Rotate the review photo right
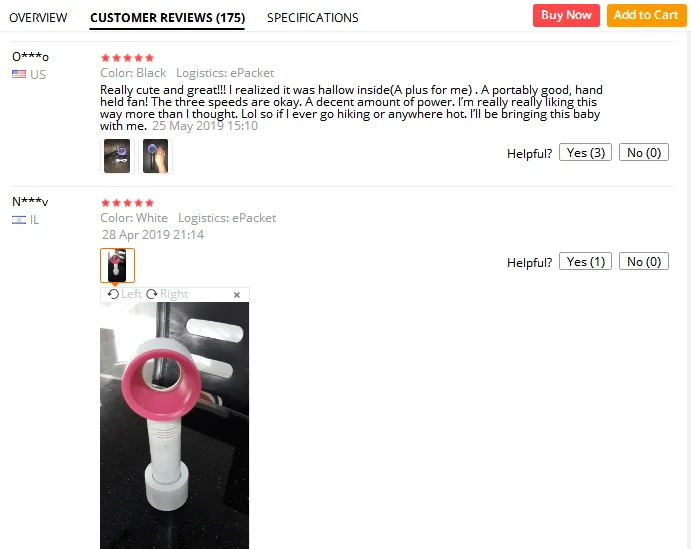This screenshot has width=691, height=549. point(167,294)
